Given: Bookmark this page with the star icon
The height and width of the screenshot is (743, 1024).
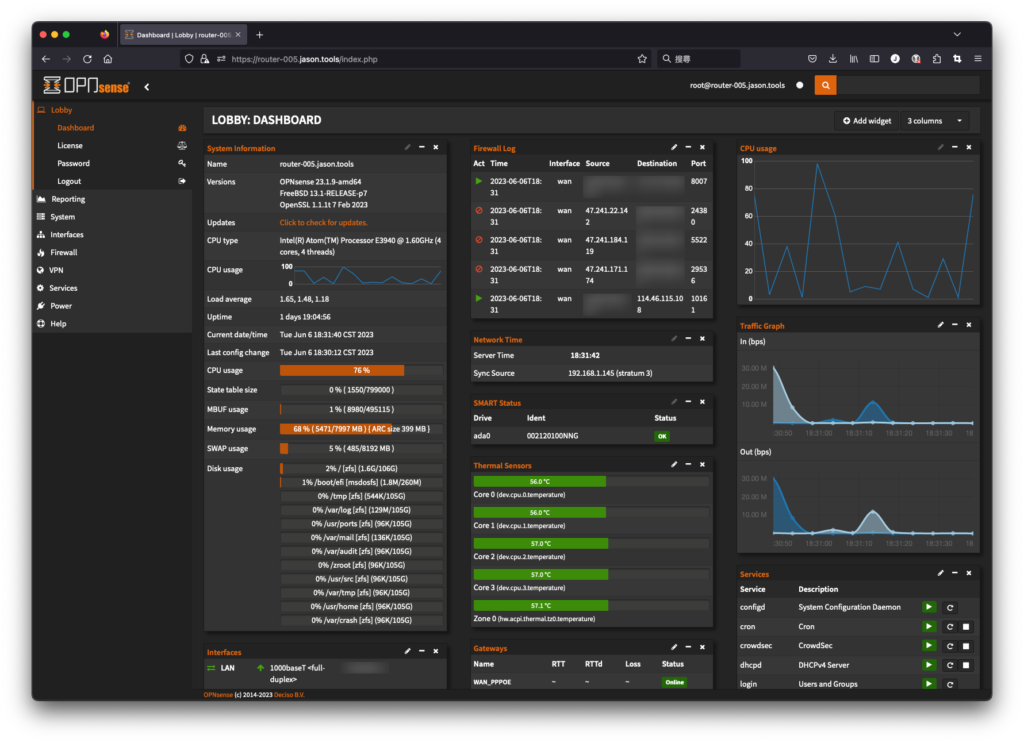Looking at the screenshot, I should click(x=642, y=59).
